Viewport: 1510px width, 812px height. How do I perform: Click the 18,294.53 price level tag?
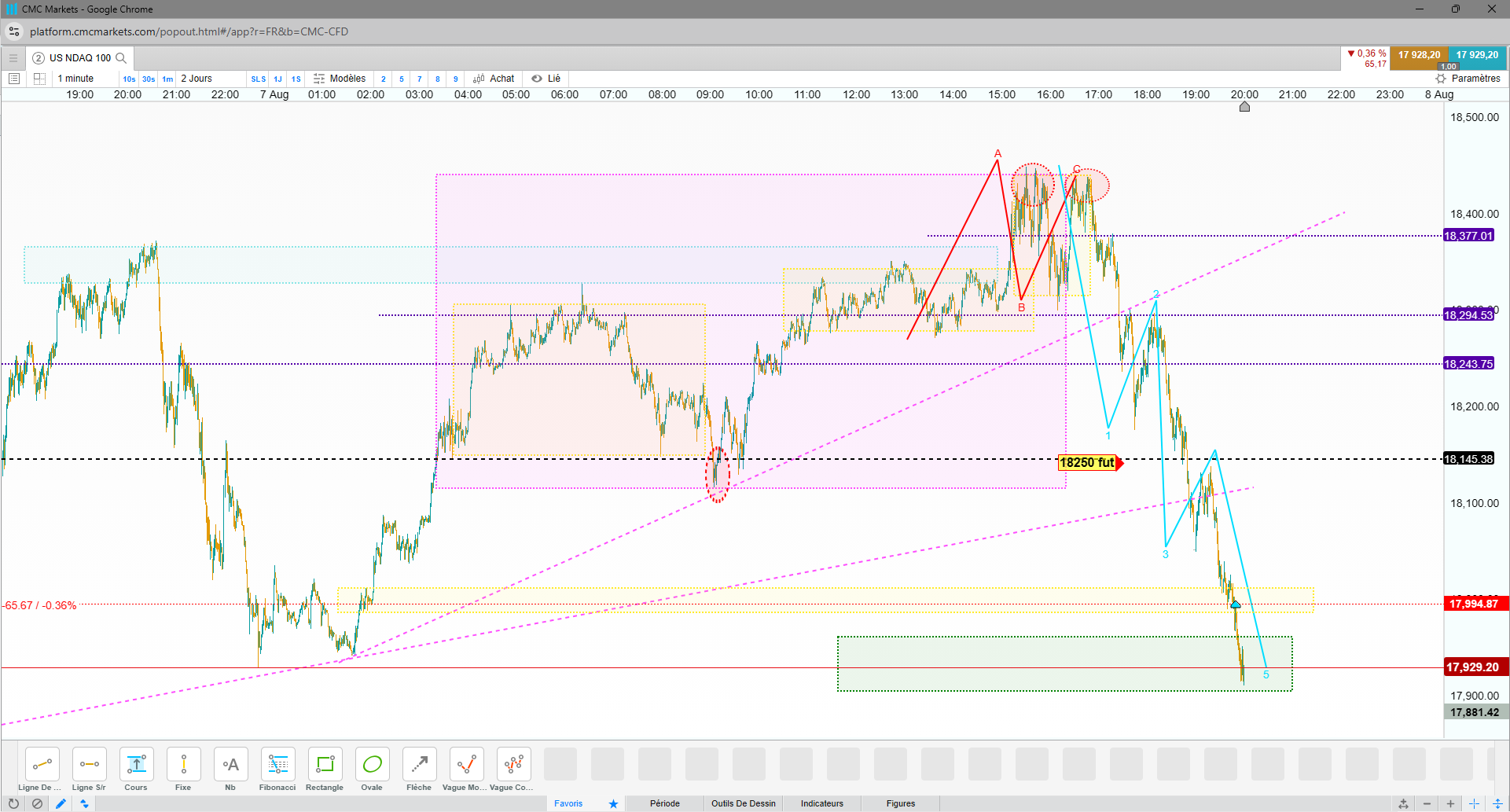tap(1468, 315)
